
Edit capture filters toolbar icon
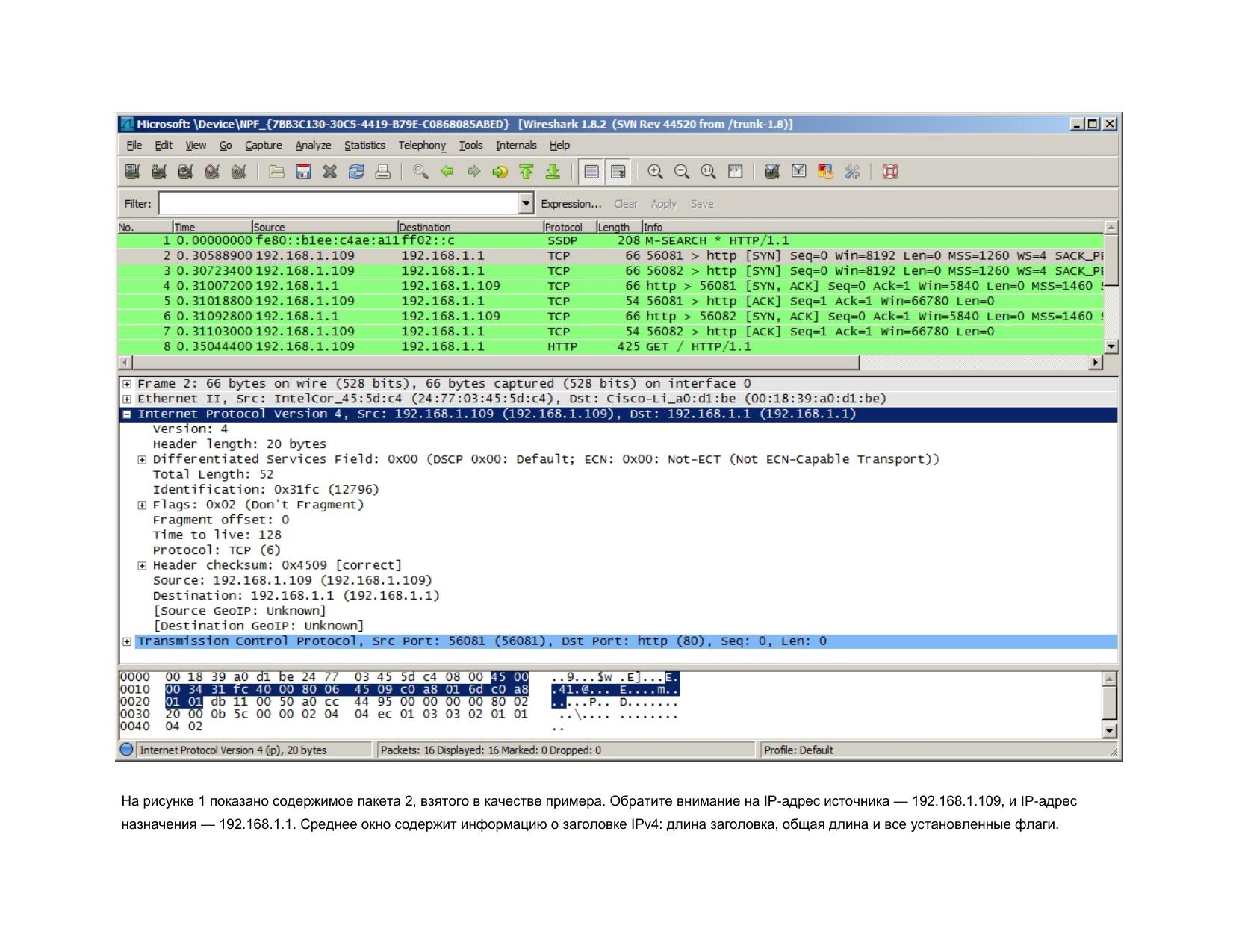click(x=772, y=172)
